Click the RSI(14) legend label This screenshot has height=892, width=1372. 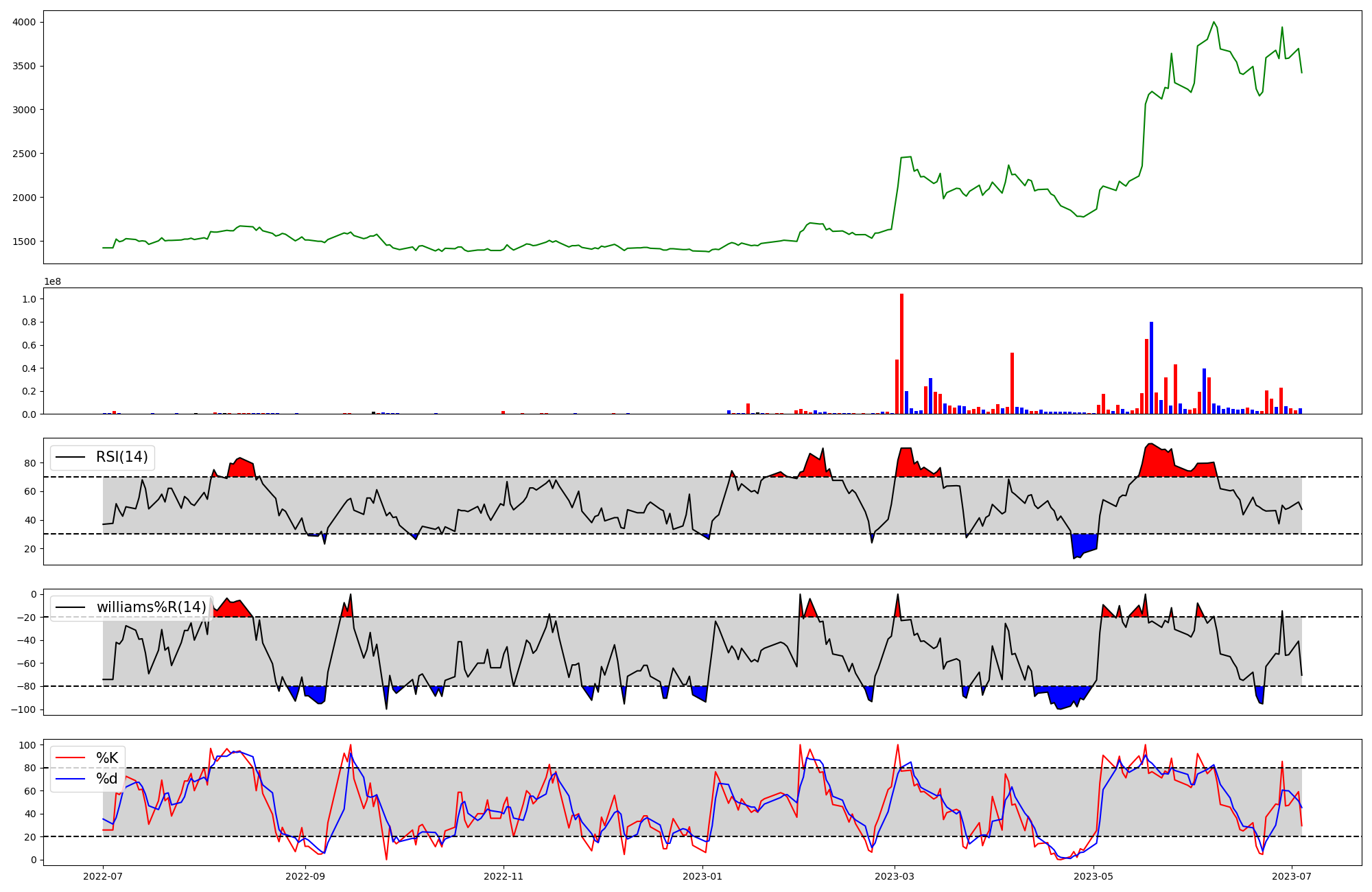[x=121, y=457]
